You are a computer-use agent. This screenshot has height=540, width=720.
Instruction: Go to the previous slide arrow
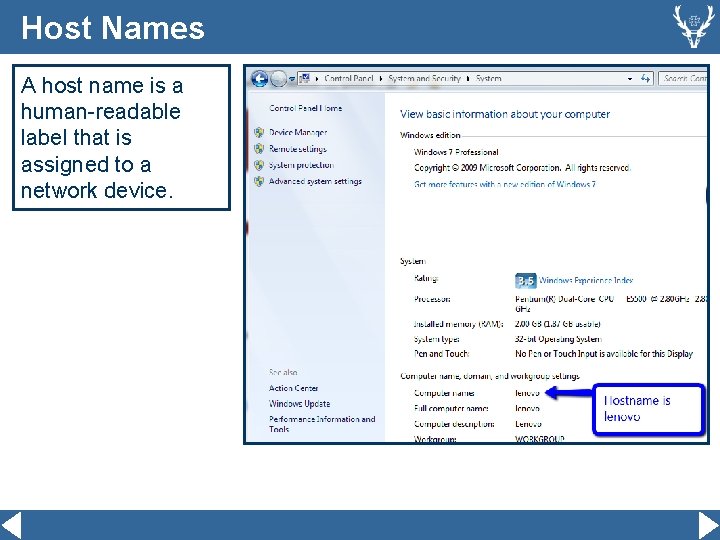(11, 525)
